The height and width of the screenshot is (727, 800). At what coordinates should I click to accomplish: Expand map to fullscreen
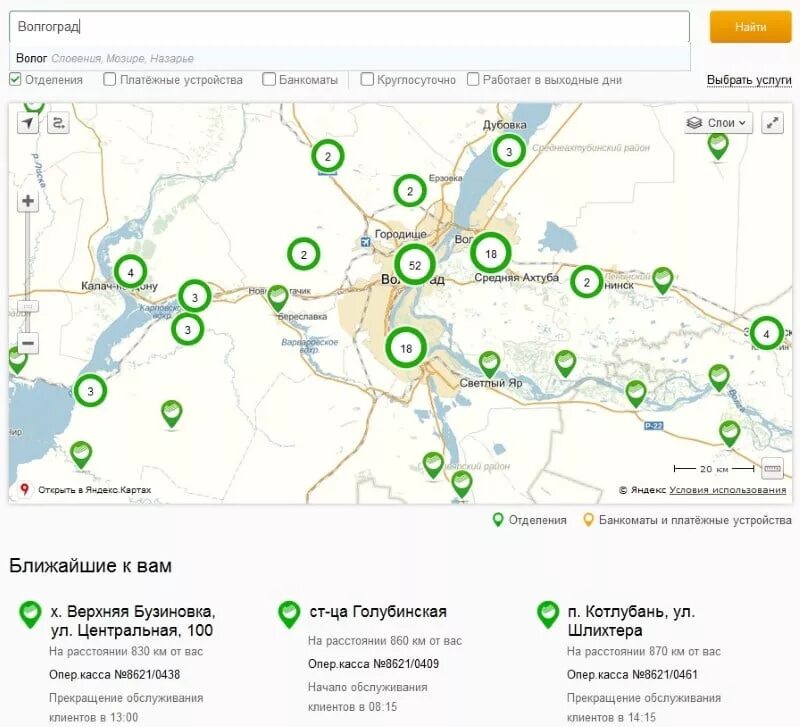[772, 123]
